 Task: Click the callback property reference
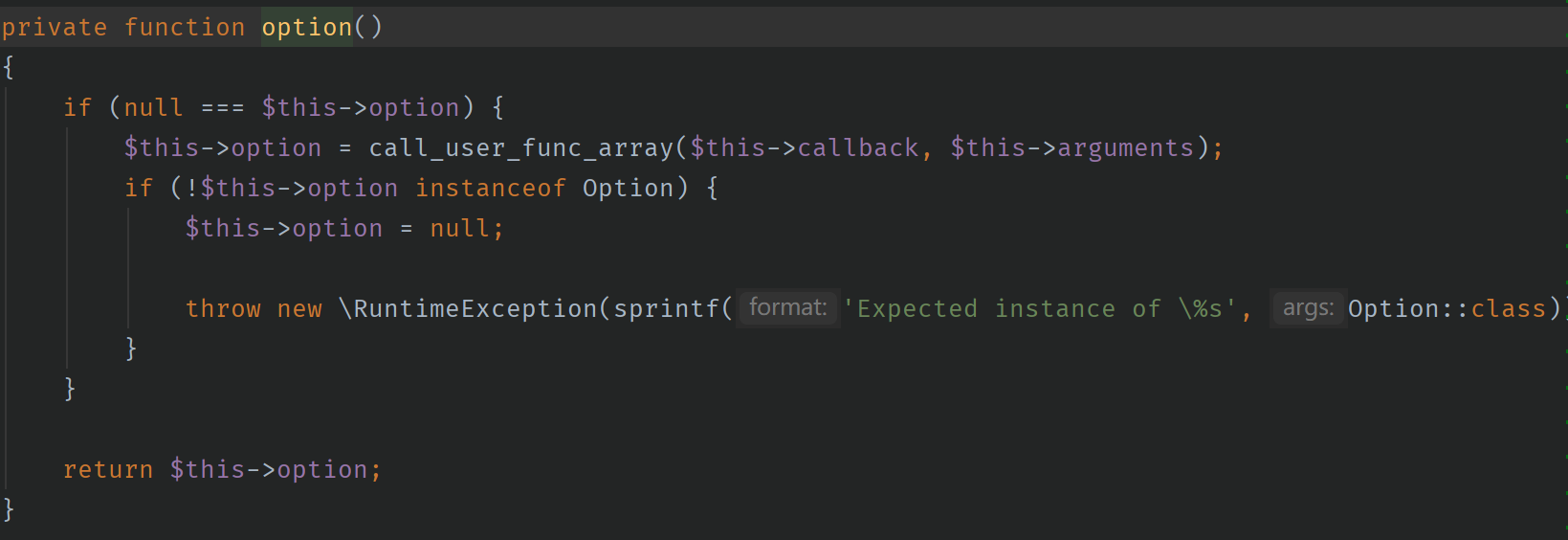pos(858,147)
